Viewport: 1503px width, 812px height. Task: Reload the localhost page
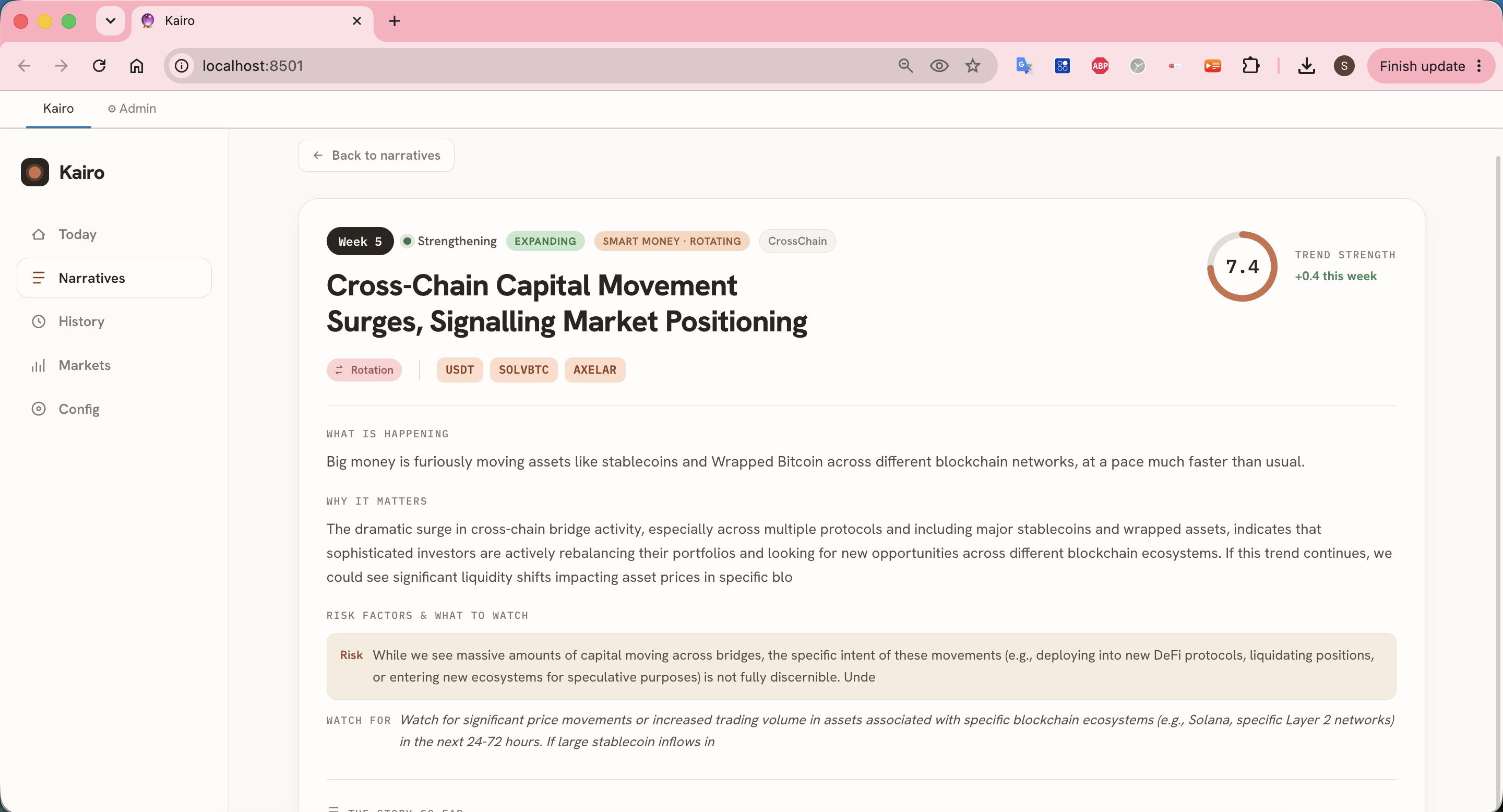[99, 66]
